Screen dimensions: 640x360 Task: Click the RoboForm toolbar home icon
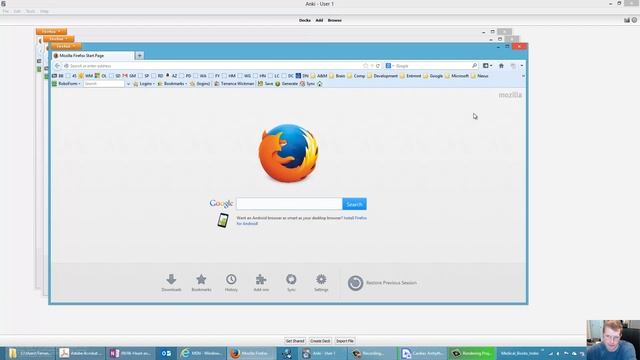[320, 84]
